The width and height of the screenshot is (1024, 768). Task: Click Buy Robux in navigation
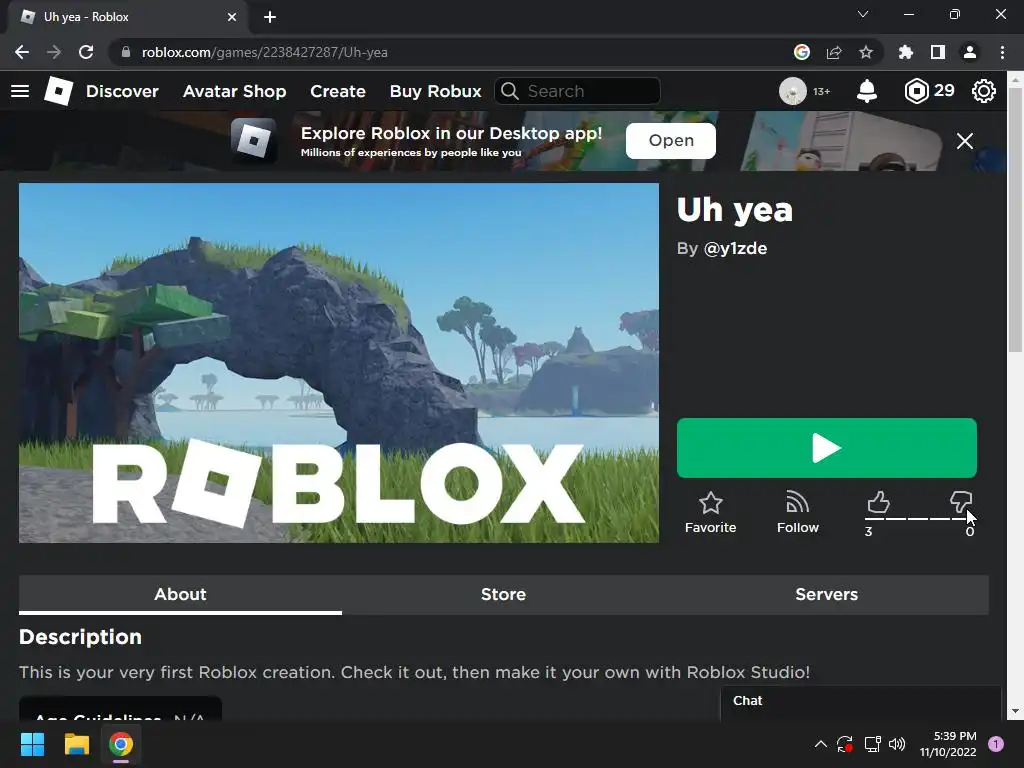[436, 91]
